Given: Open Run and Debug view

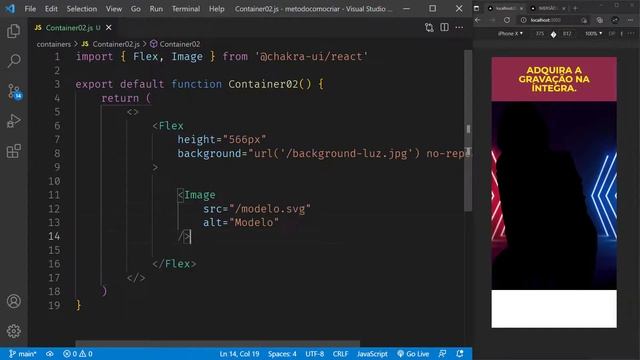Looking at the screenshot, I should (13, 121).
